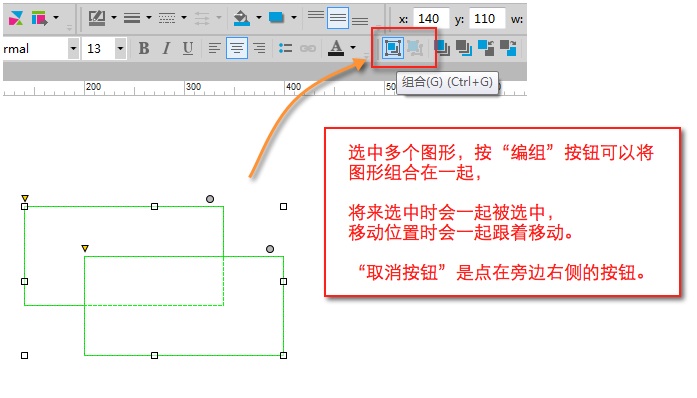Toggle Underline text formatting

(x=188, y=48)
